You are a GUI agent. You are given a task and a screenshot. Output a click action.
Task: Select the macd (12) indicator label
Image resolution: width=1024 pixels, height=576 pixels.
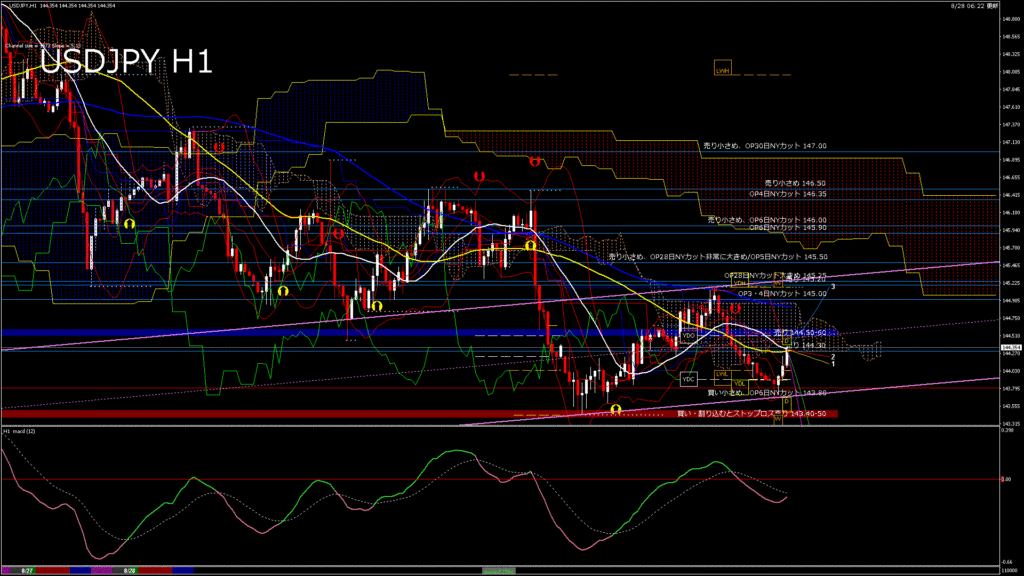(20, 431)
